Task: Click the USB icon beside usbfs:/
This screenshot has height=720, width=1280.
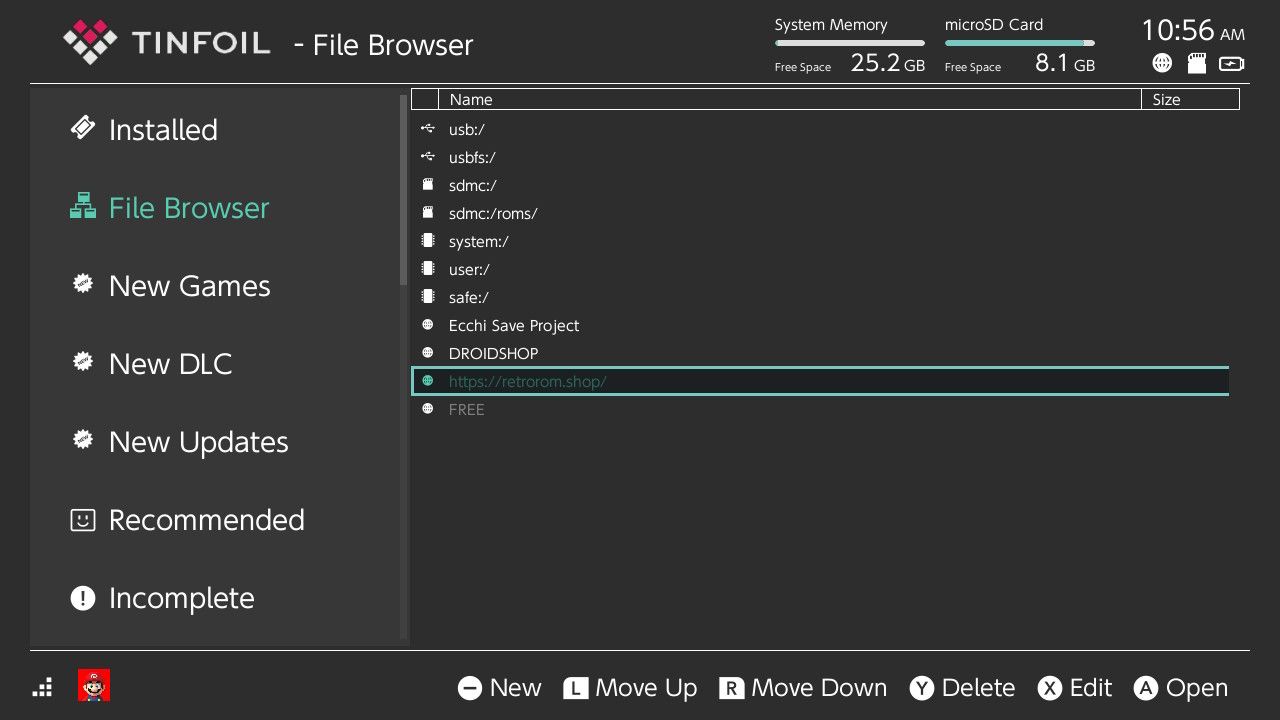Action: coord(428,157)
